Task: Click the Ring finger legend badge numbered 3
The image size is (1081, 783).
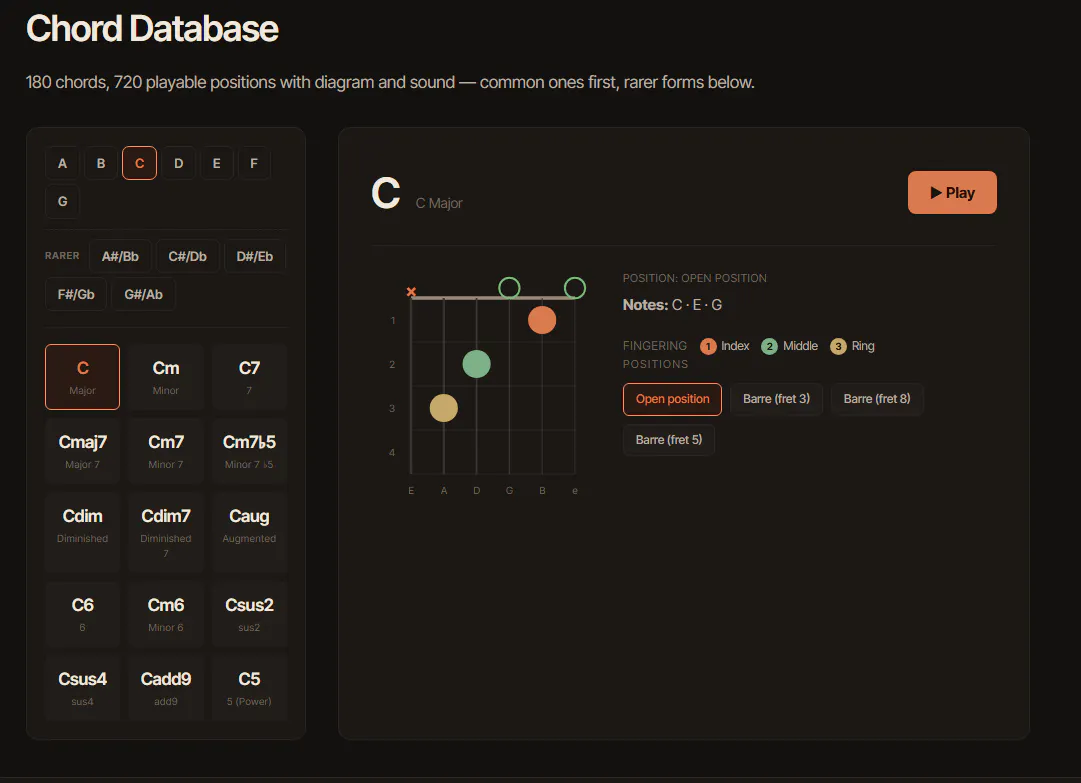Action: 838,346
